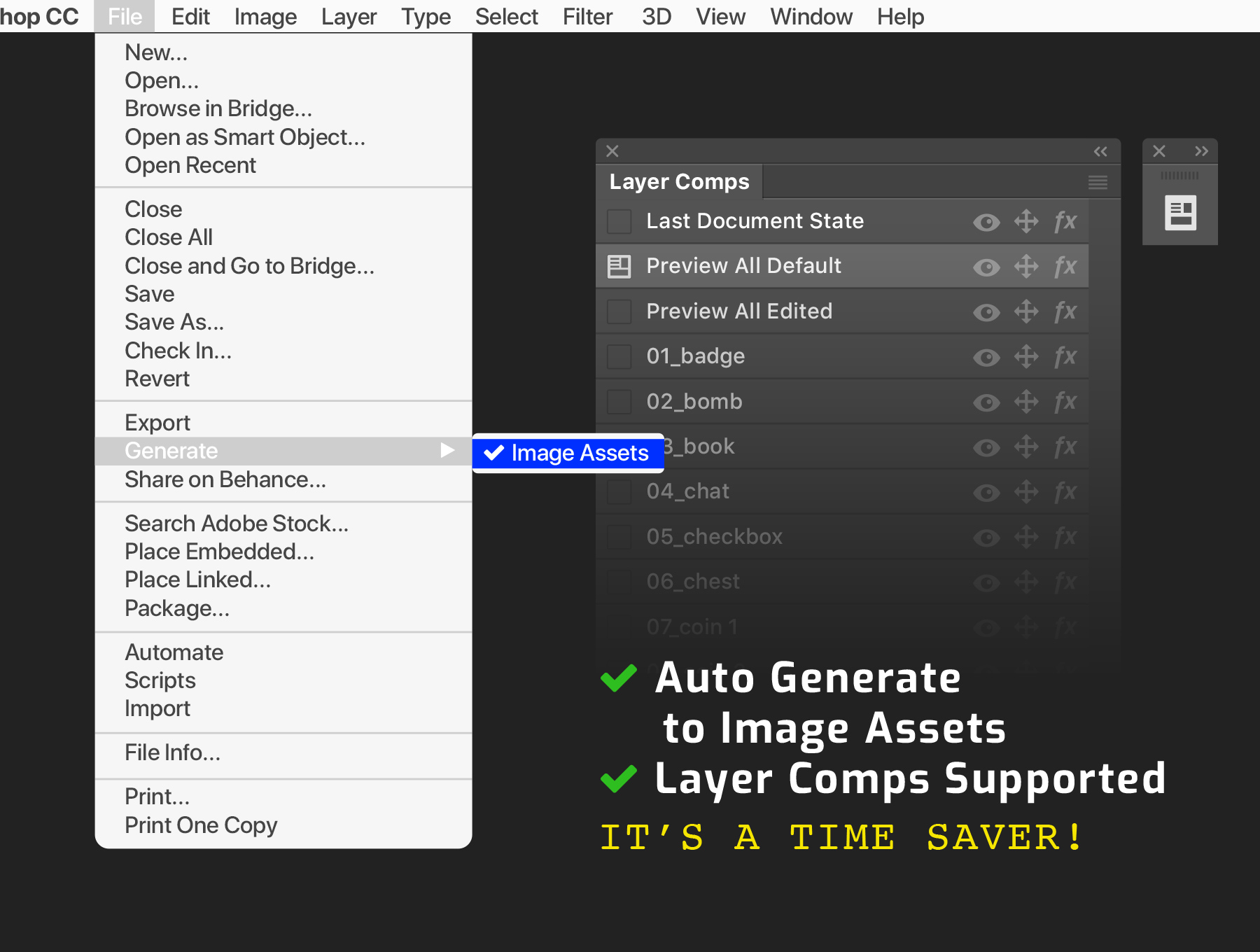Apply the 04_chat layer comp box
Image resolution: width=1260 pixels, height=952 pixels.
619,491
